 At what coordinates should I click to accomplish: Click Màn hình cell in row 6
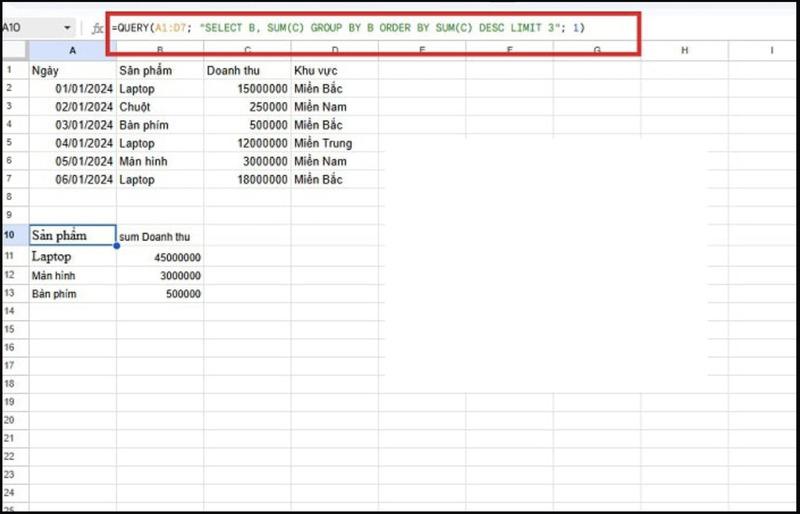[160, 161]
